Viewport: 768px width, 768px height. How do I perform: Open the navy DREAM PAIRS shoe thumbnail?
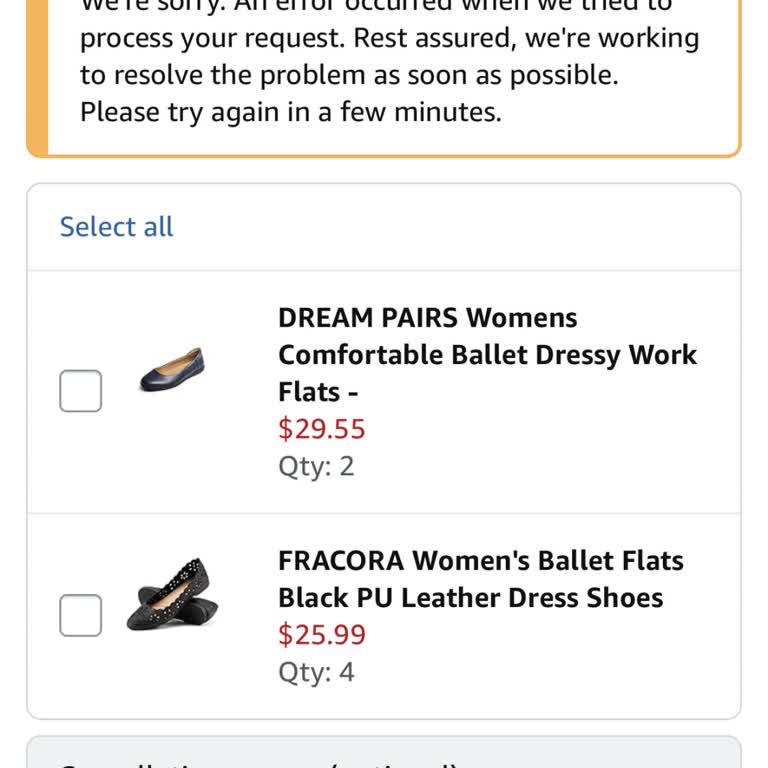172,371
